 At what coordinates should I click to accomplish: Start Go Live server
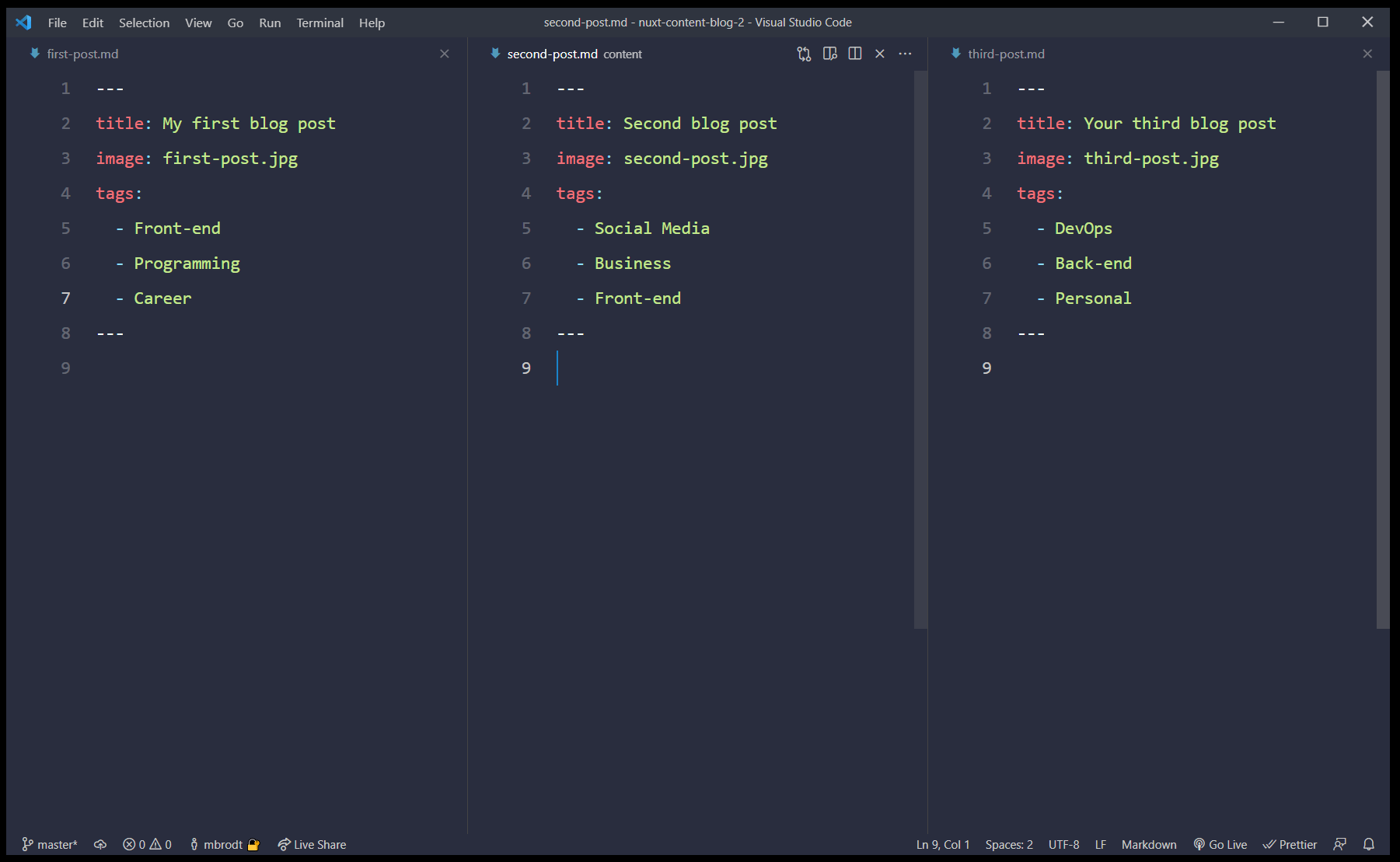(1220, 844)
